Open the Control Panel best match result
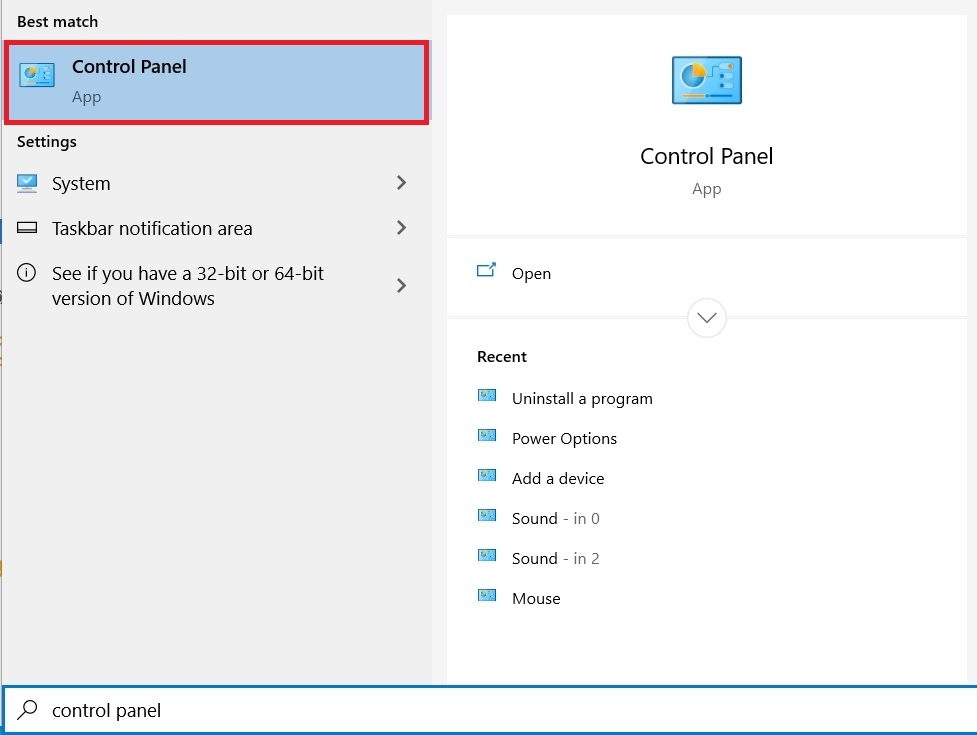The width and height of the screenshot is (977, 735). click(x=216, y=82)
